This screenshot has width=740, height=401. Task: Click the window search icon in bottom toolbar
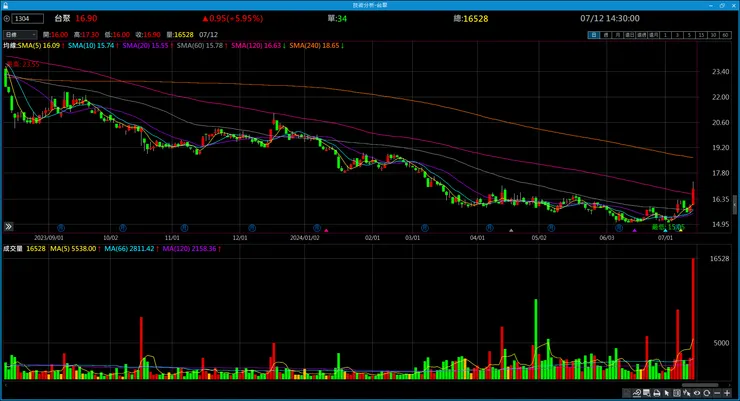(647, 393)
